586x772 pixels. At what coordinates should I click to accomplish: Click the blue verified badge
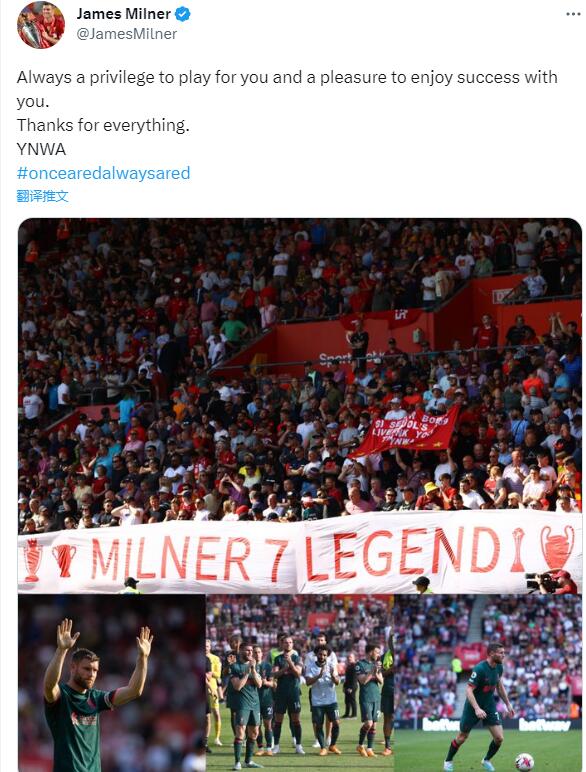click(x=183, y=14)
